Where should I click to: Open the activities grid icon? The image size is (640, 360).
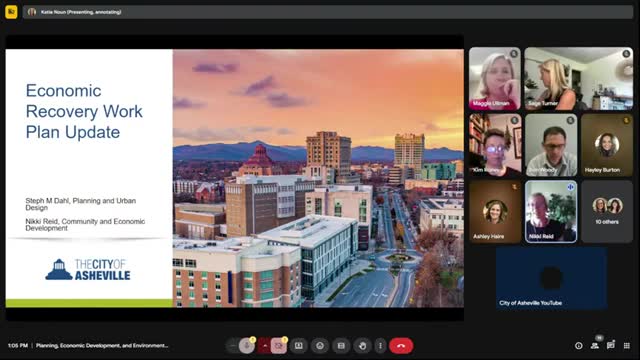click(627, 346)
